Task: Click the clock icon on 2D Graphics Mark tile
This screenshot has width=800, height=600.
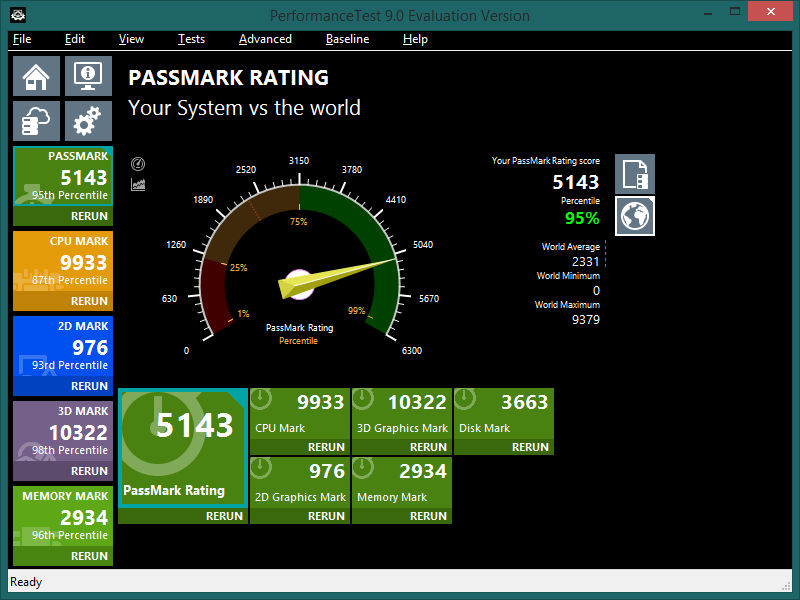Action: coord(261,468)
